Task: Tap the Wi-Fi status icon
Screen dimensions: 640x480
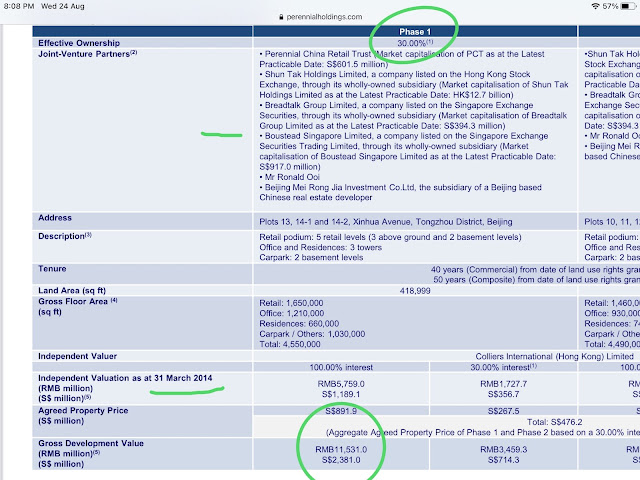Action: tap(596, 6)
